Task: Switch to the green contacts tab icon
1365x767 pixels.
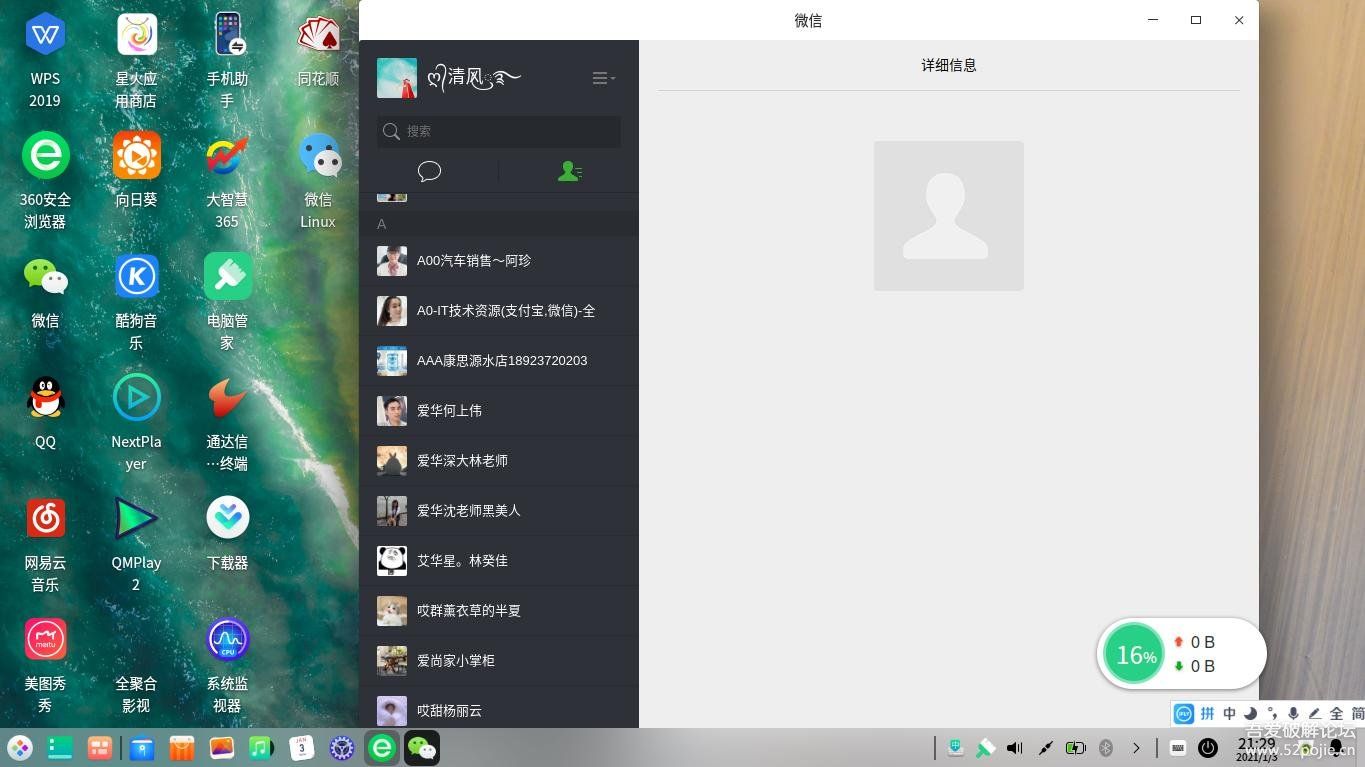Action: [569, 171]
